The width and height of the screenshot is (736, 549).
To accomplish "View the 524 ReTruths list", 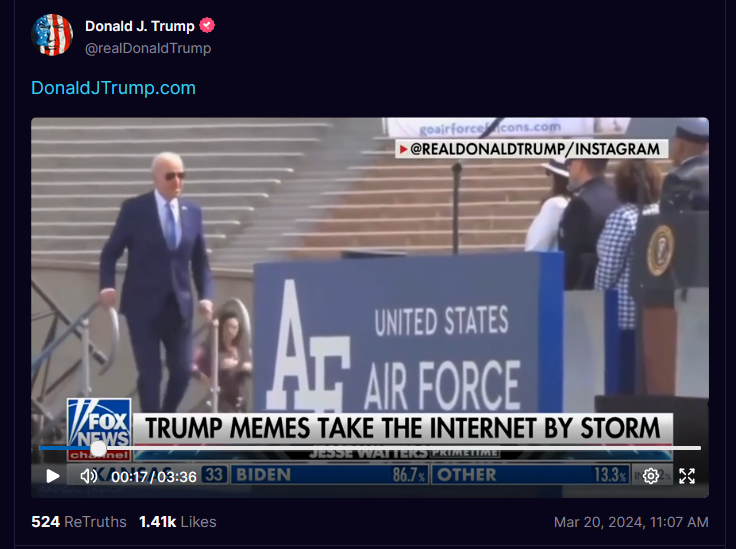I will tap(79, 522).
